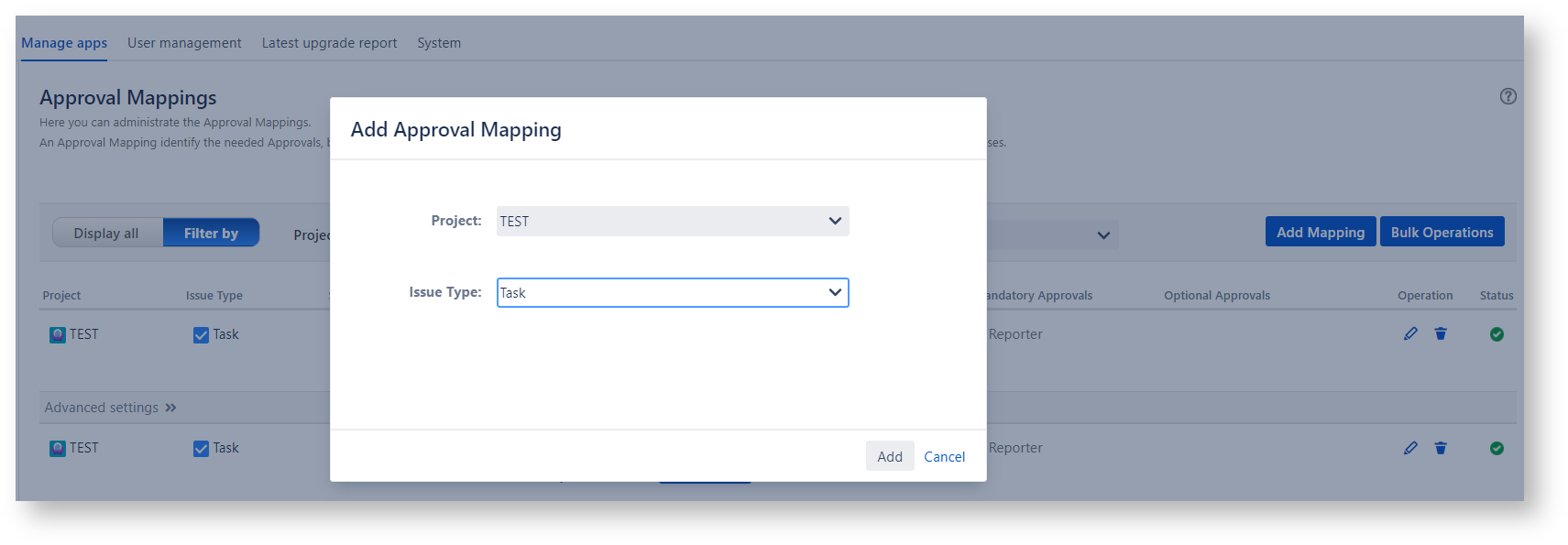Click the help question mark icon
Screen dimensions: 1568x545
coord(1508,96)
